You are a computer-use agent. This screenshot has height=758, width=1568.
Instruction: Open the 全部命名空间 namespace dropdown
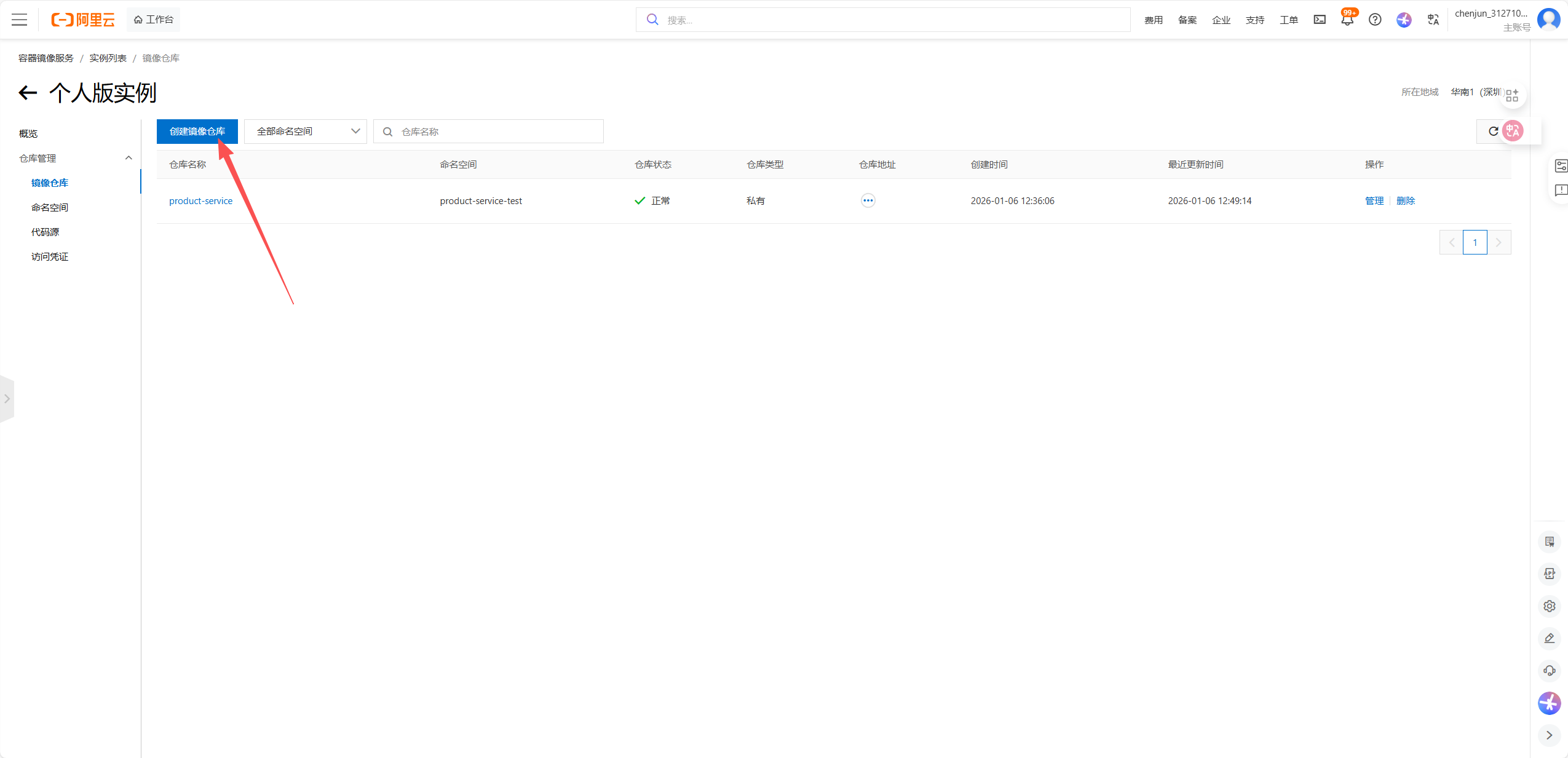click(305, 132)
